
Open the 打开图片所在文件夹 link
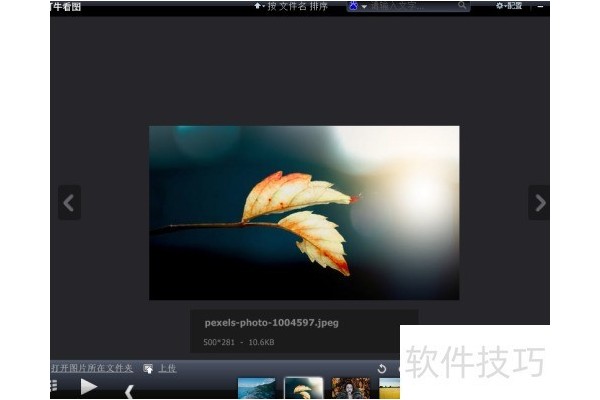pos(93,369)
